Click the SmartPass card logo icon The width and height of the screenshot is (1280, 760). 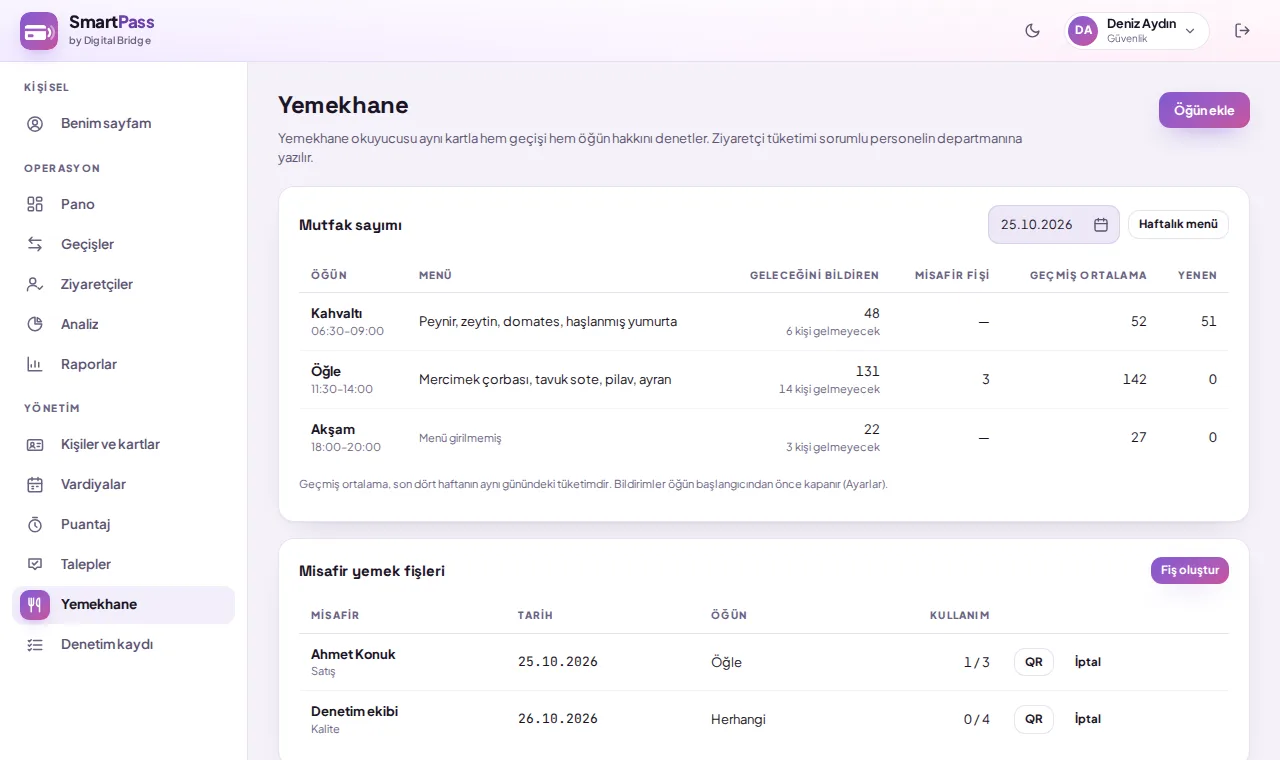(39, 31)
